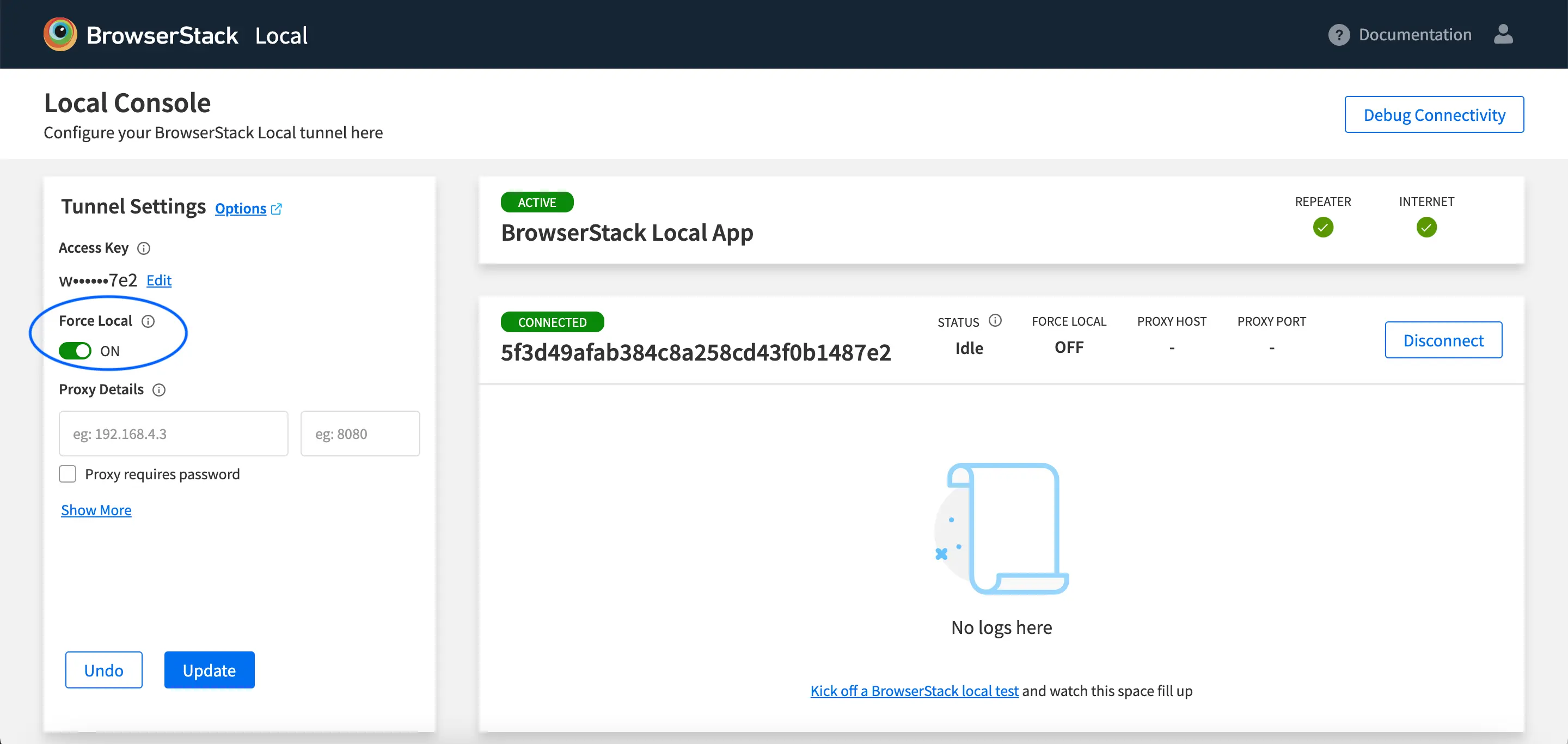Turn off the Force Local toggle
The image size is (1568, 744).
75,351
